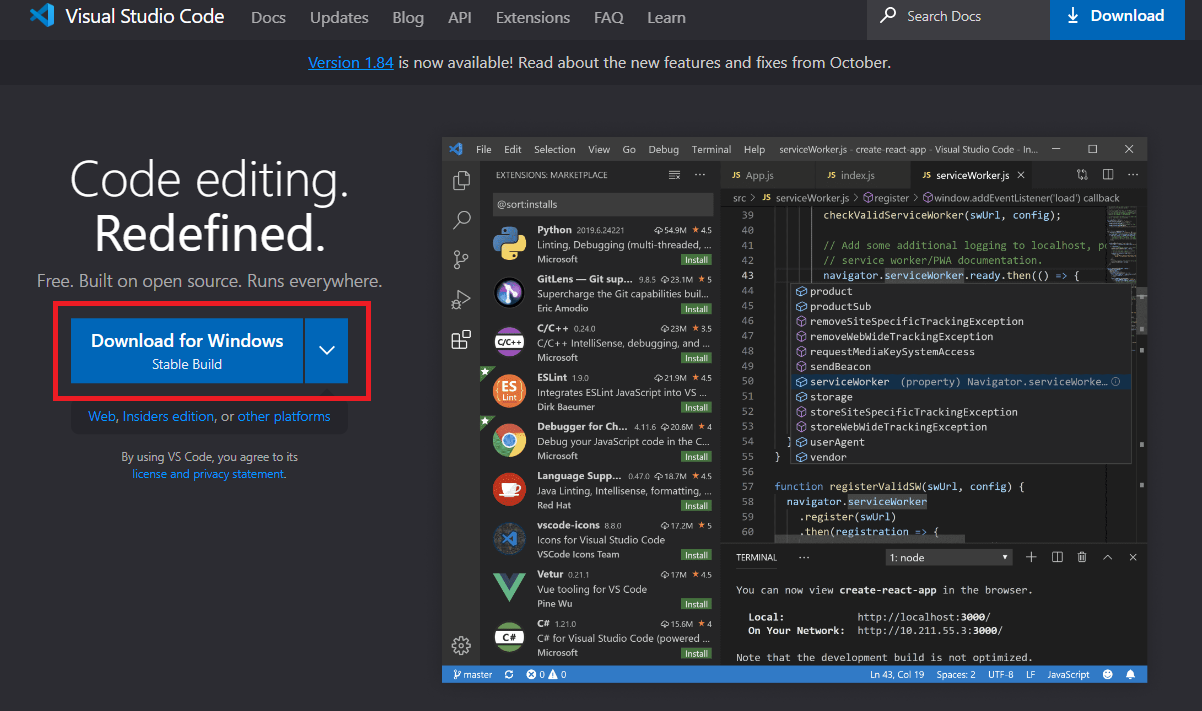
Task: Click the Debugger for Chrome icon
Action: (510, 440)
